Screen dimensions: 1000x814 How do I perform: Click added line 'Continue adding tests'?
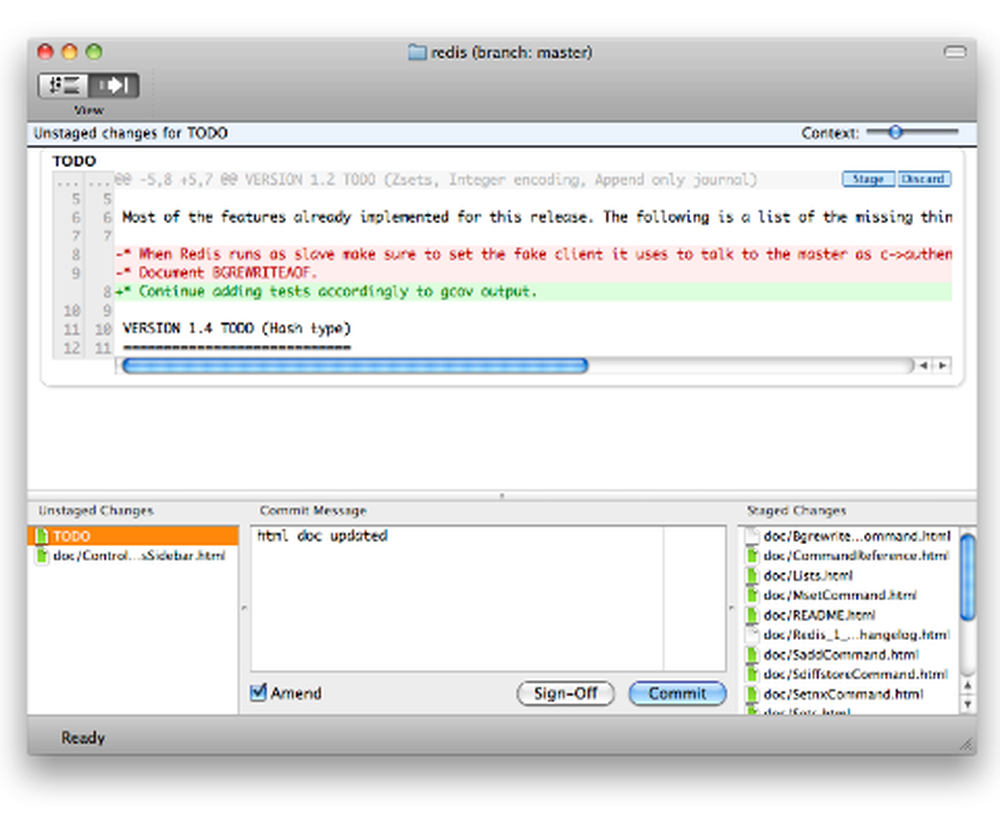(x=533, y=291)
